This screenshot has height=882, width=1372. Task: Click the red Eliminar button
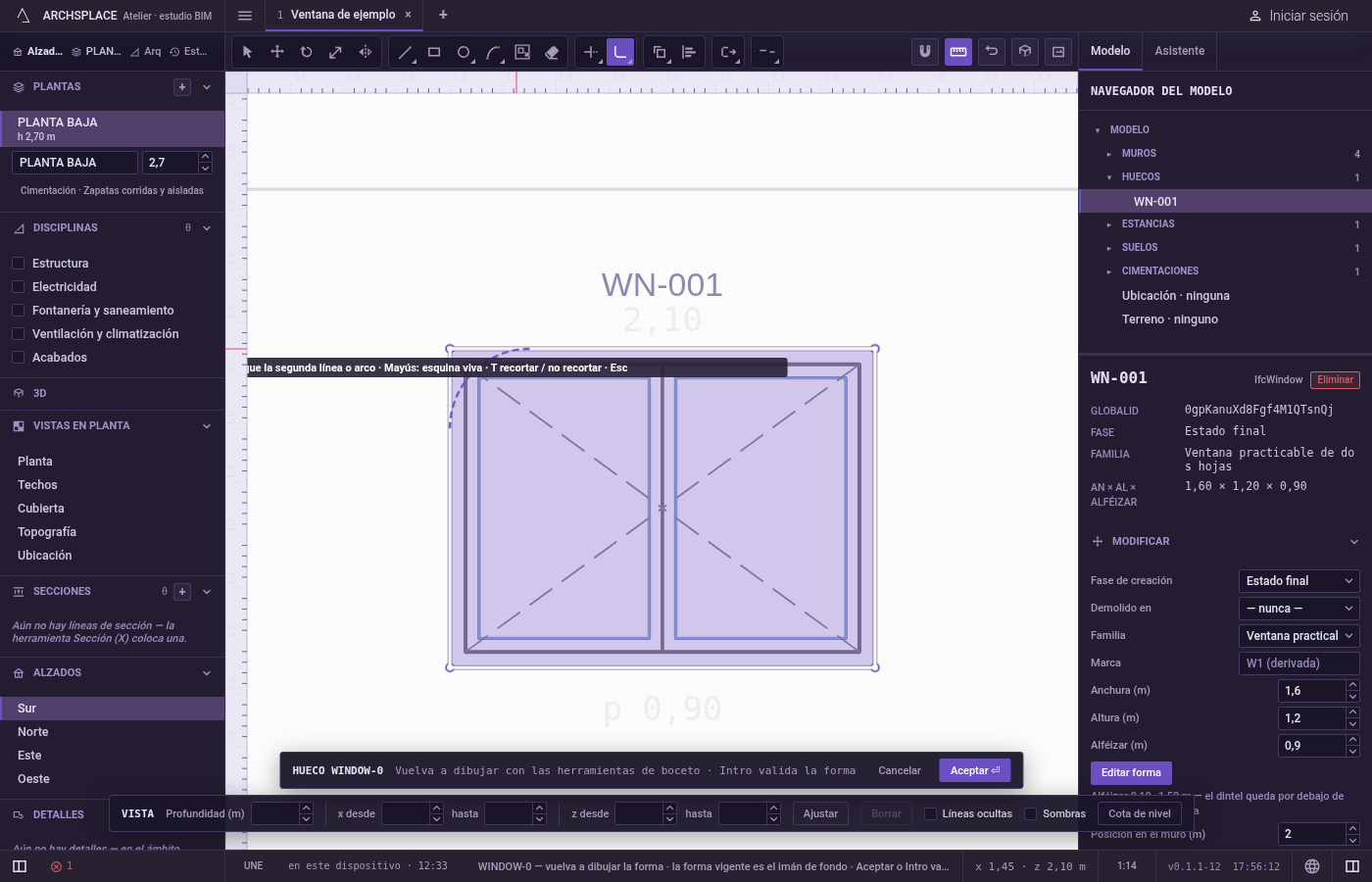tap(1335, 380)
